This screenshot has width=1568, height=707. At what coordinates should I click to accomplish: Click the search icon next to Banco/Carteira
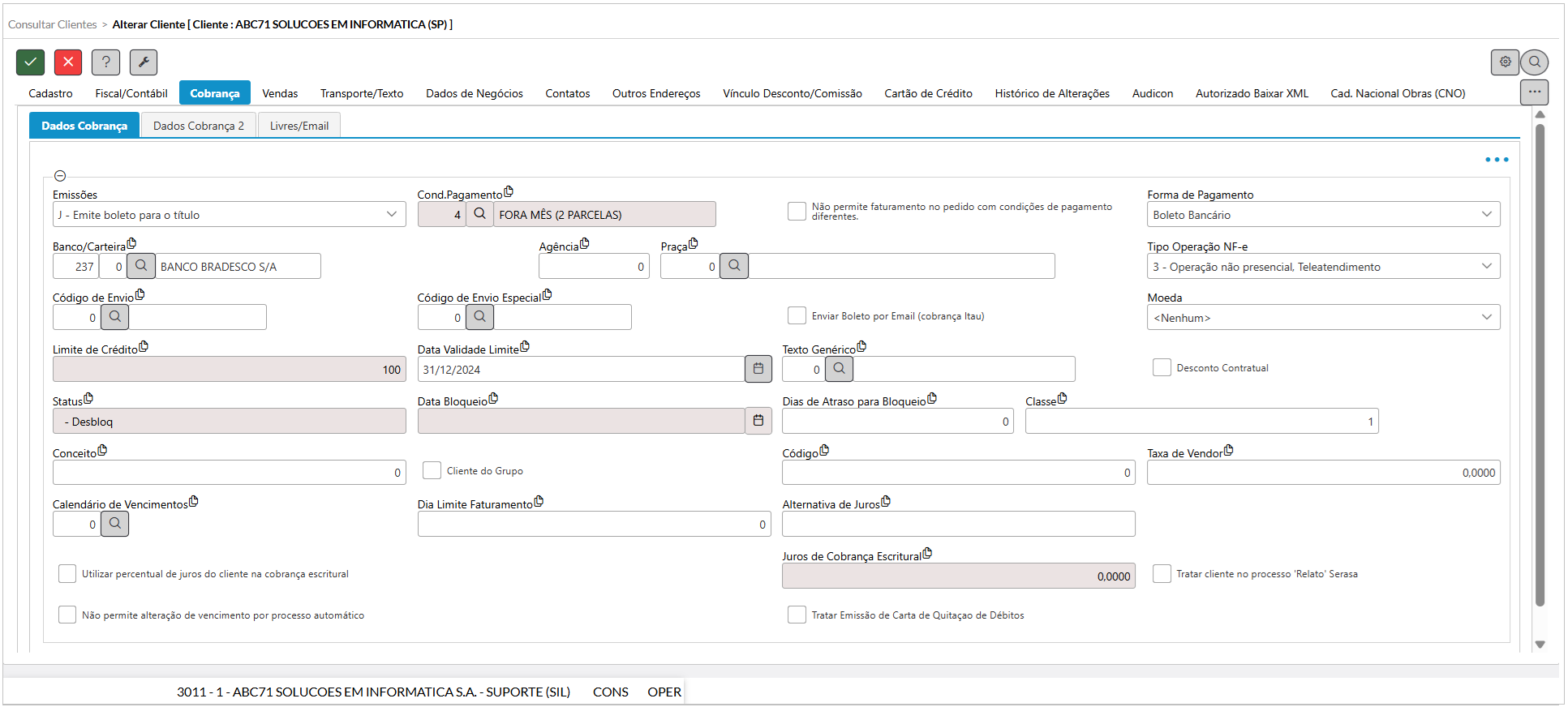coord(141,266)
